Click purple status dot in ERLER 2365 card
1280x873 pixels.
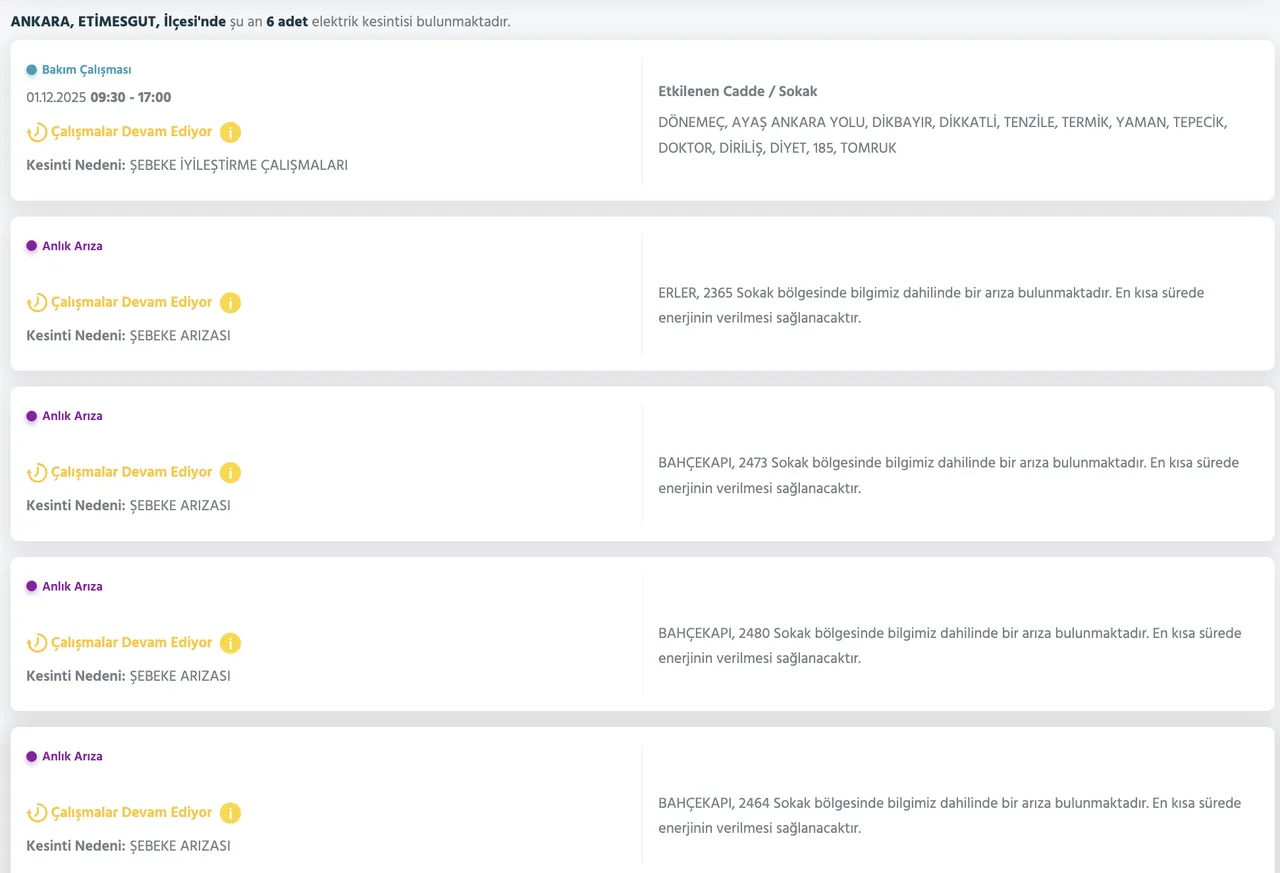[x=31, y=246]
